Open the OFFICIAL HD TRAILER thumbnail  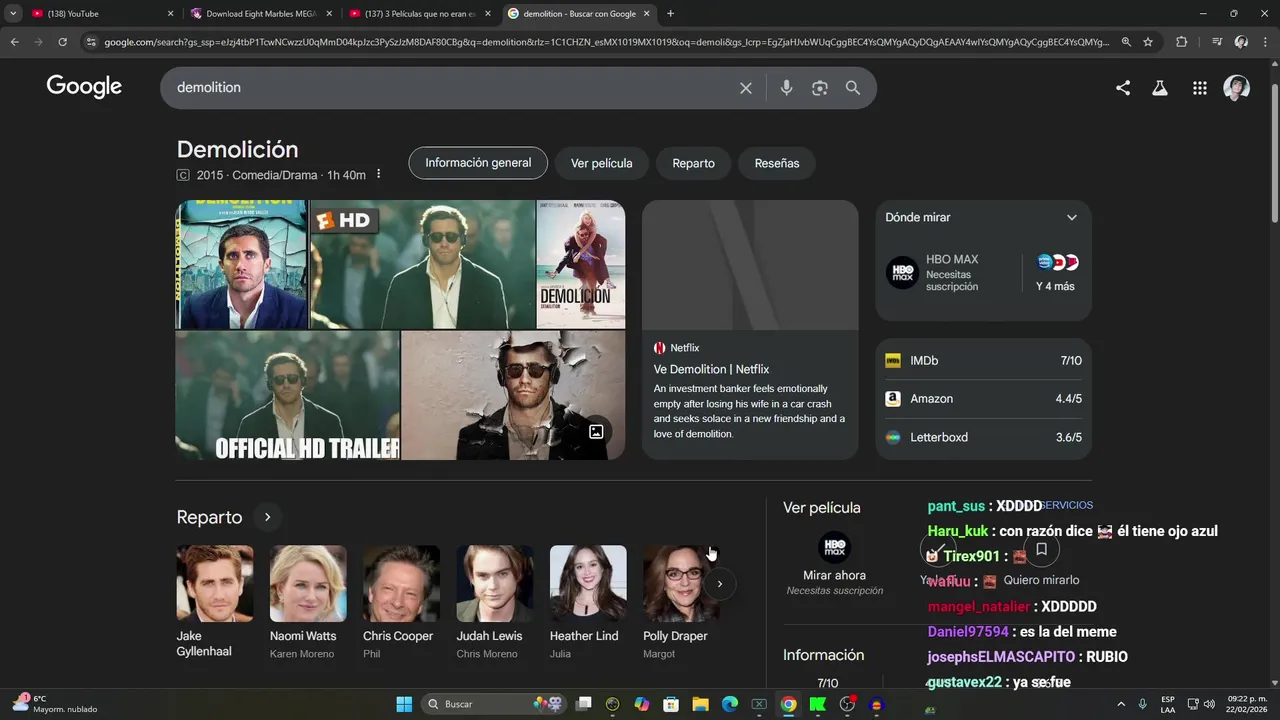[287, 396]
